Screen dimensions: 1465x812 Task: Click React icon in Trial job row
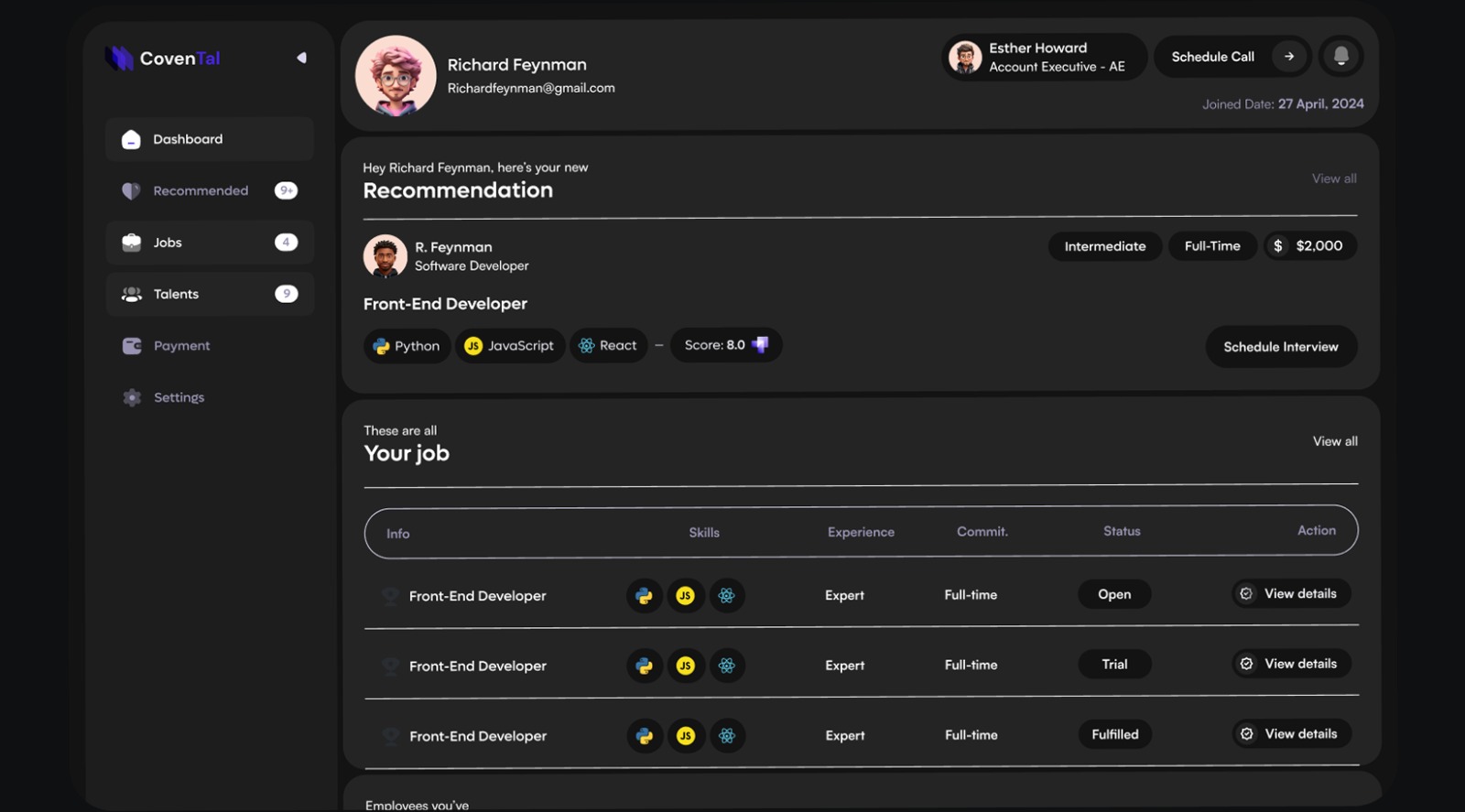[727, 666]
